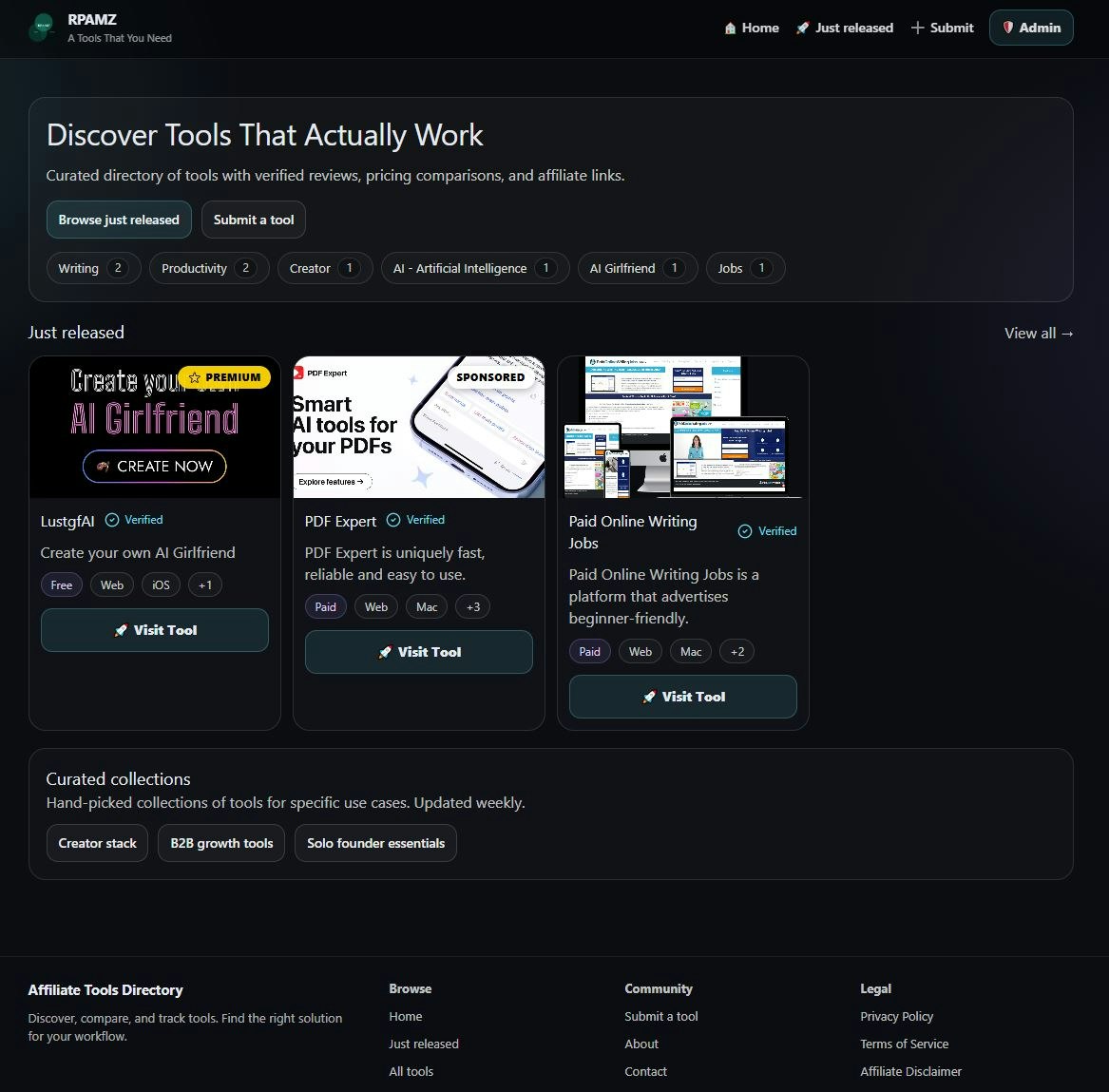Click Paid Online Writing Jobs verified icon
Screen dimensions: 1109x1092
point(745,531)
